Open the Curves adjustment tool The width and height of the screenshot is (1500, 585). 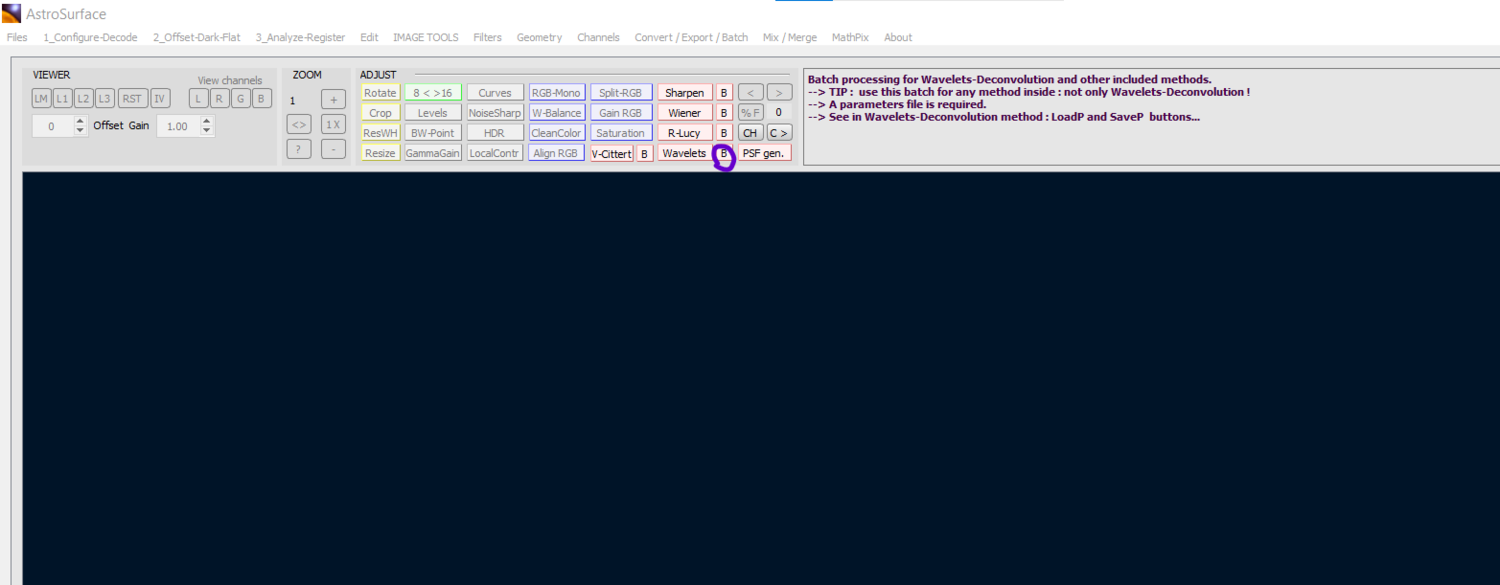coord(495,91)
